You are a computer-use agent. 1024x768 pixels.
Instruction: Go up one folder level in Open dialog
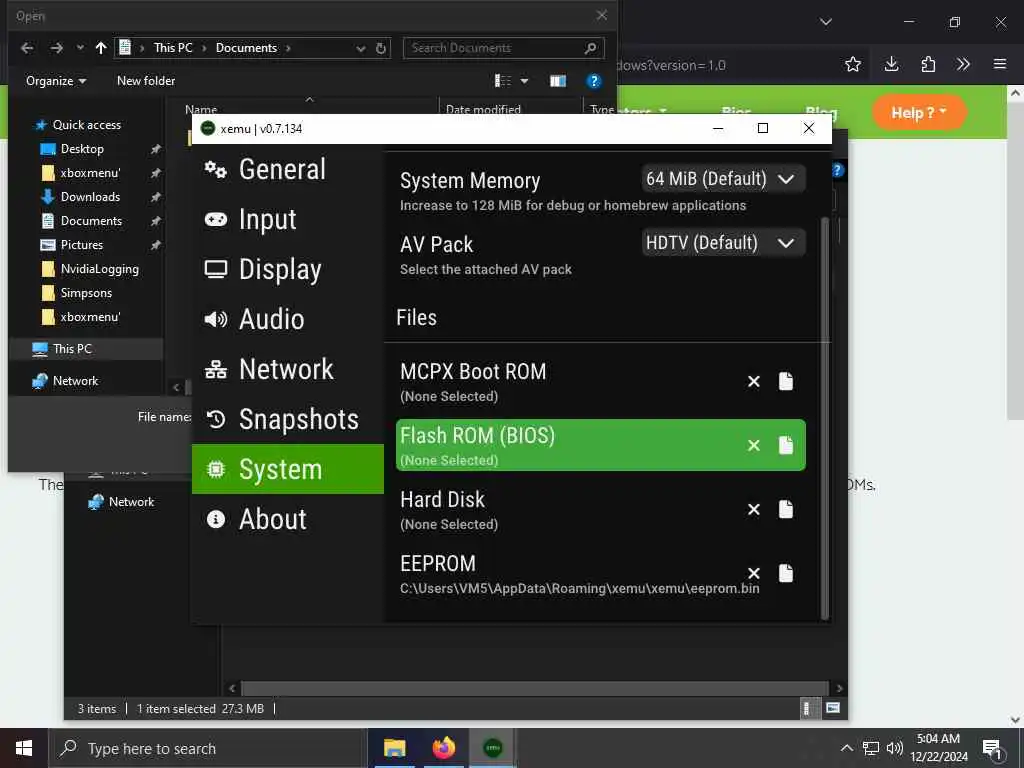pos(101,48)
